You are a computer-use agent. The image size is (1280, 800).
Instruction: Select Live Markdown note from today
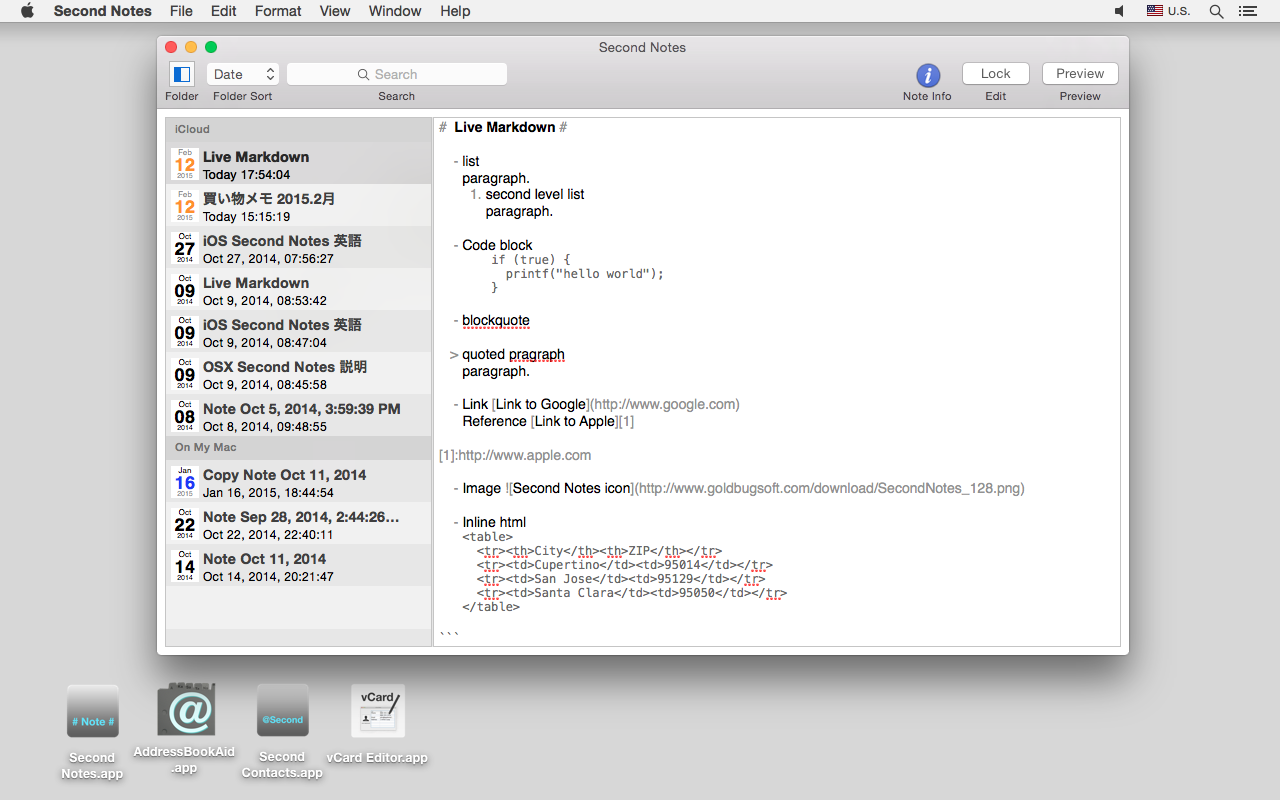[x=299, y=164]
